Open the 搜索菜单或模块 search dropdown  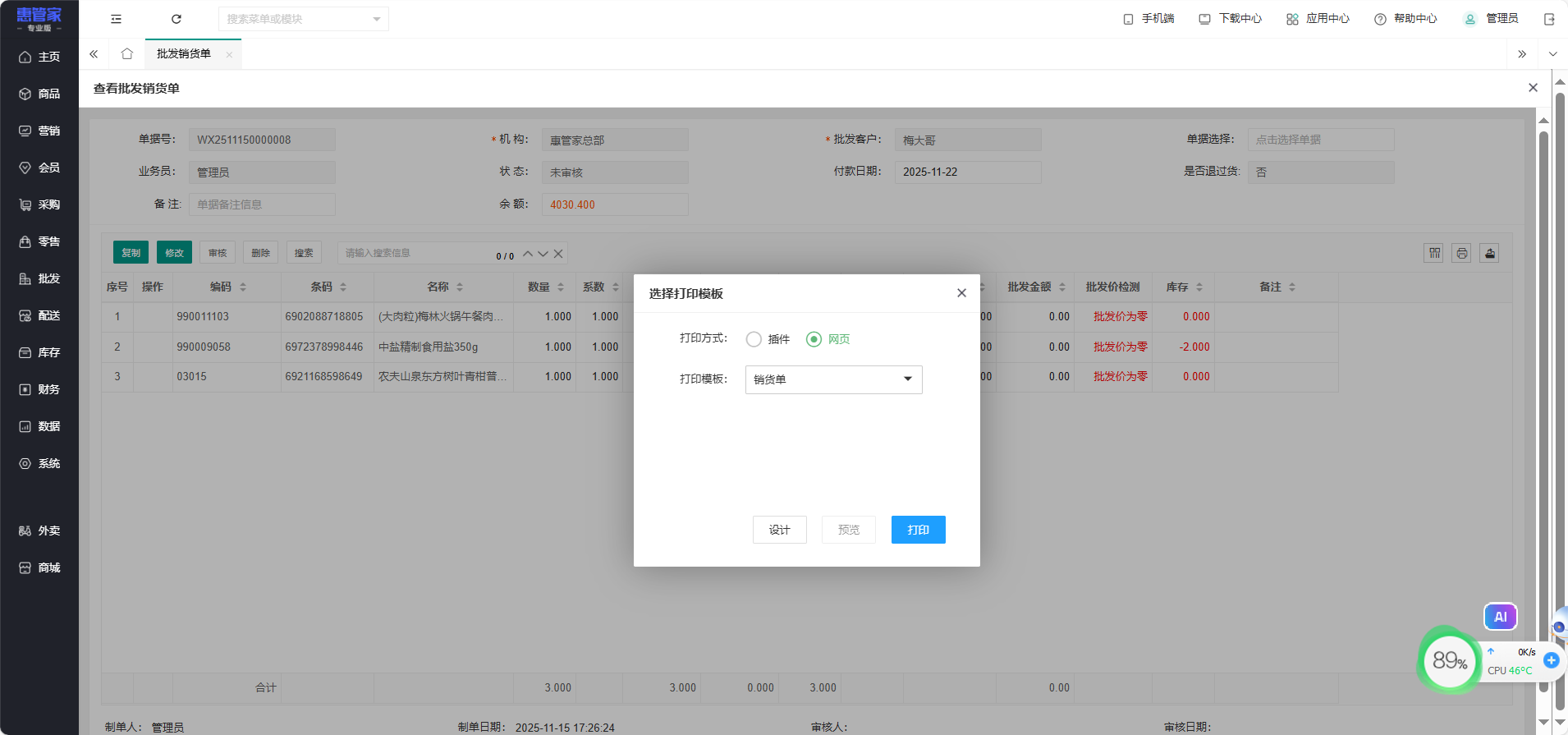point(303,19)
